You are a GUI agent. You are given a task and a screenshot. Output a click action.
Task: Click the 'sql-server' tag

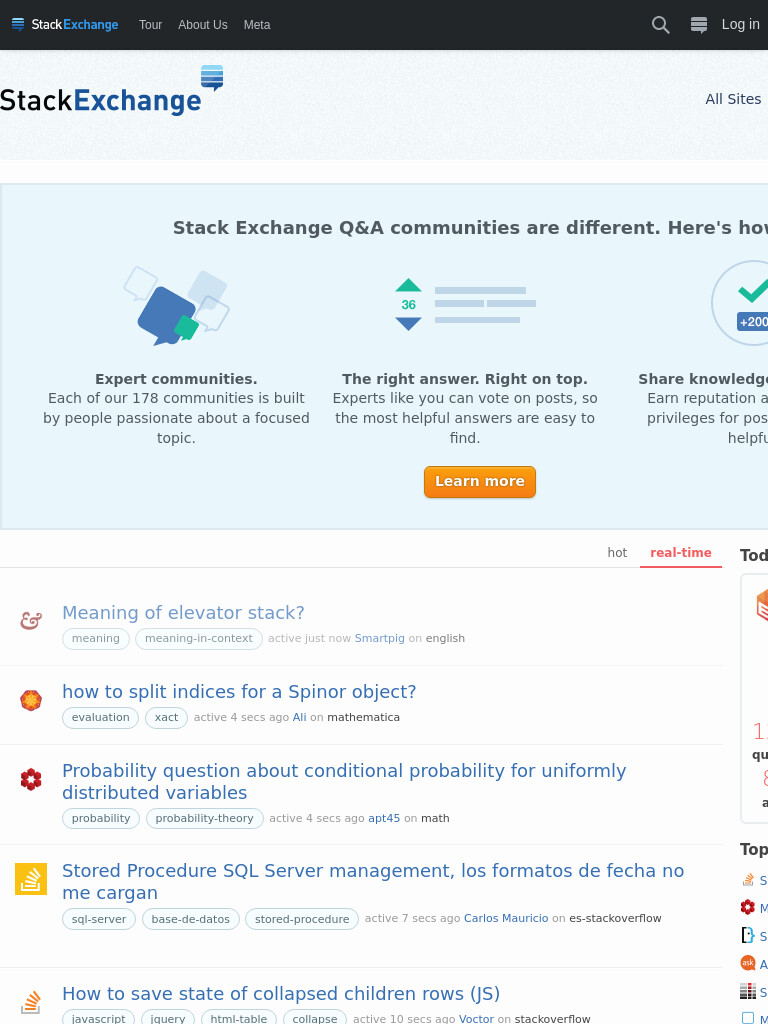click(99, 919)
